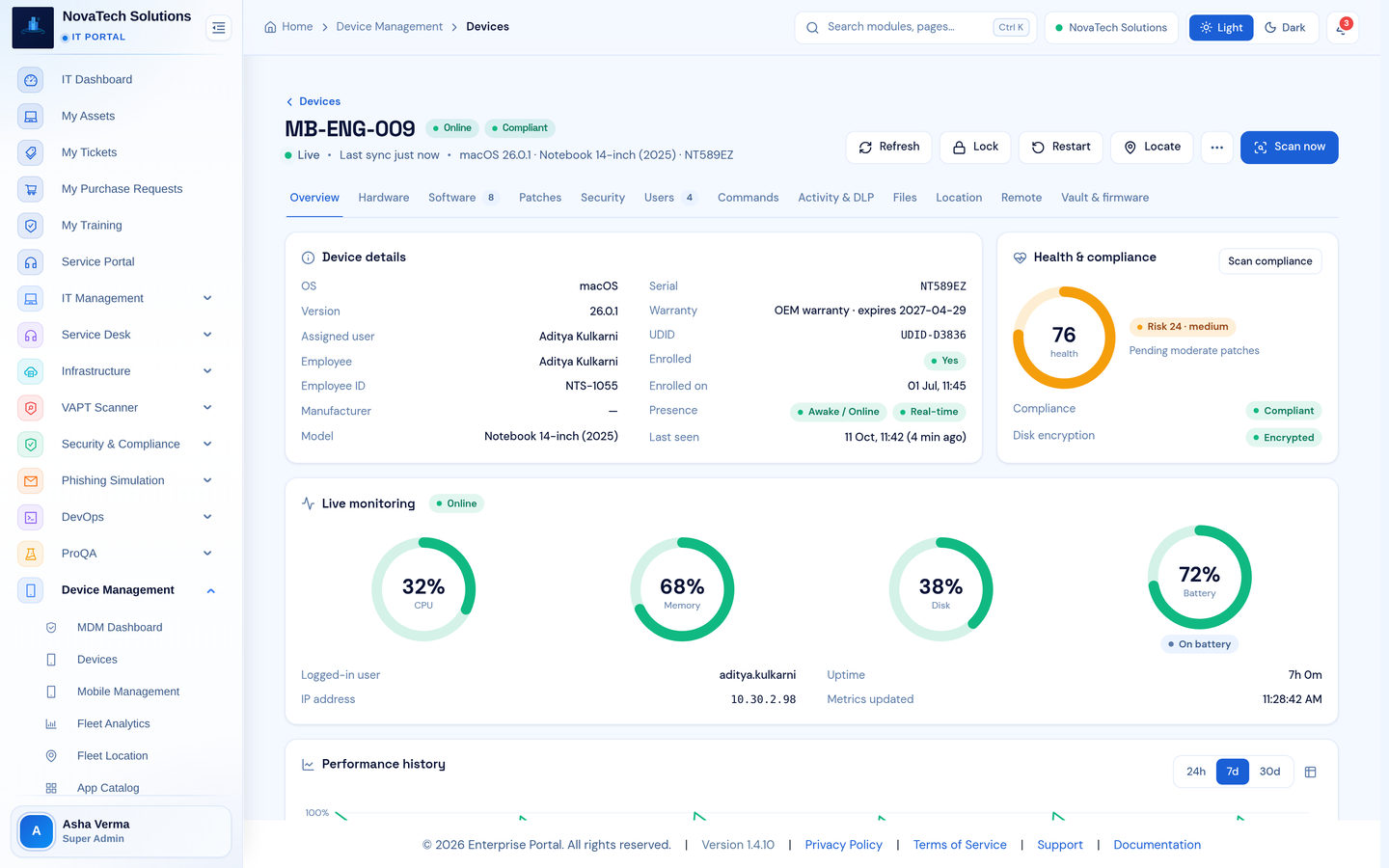Image resolution: width=1389 pixels, height=868 pixels.
Task: Switch to the Patches tab
Action: click(540, 198)
